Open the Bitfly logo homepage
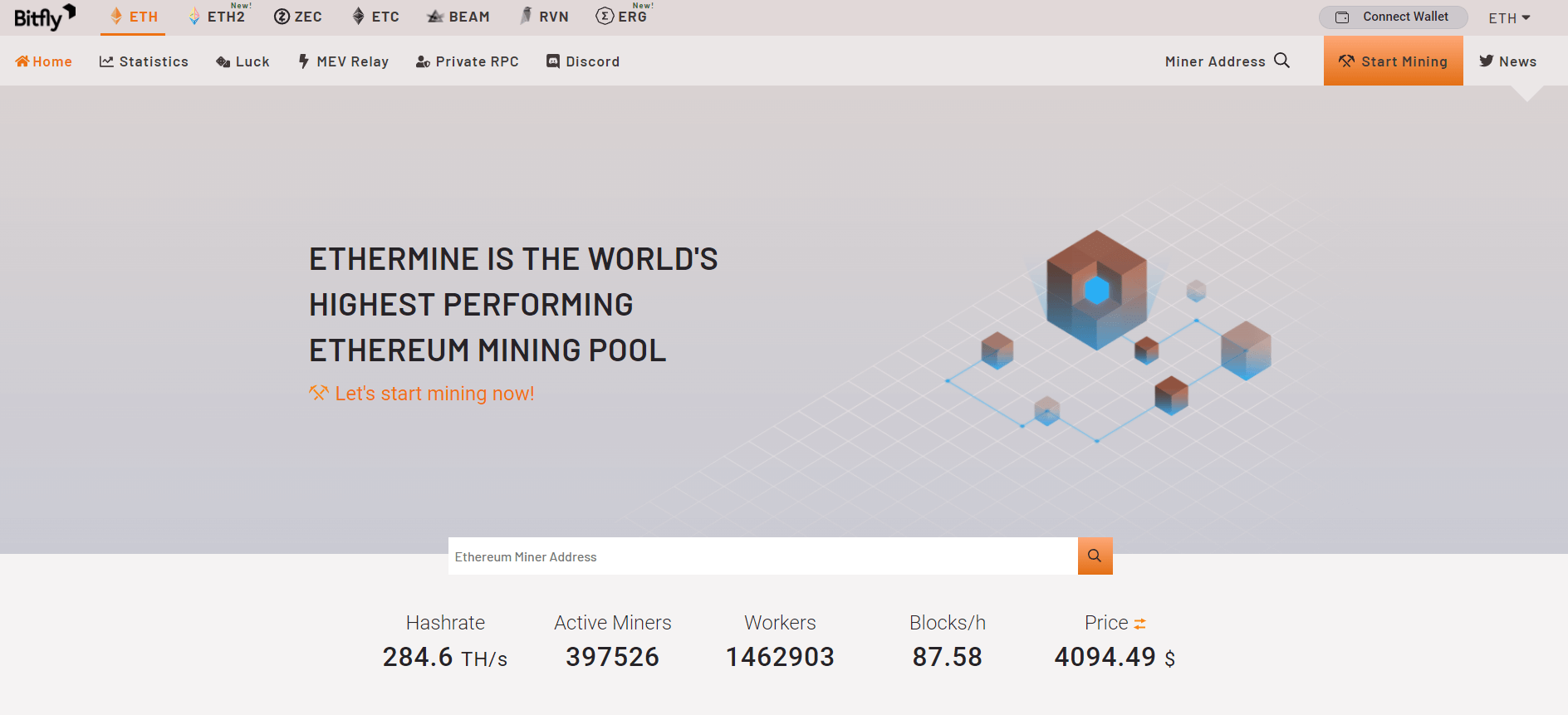The width and height of the screenshot is (1568, 715). tap(45, 17)
